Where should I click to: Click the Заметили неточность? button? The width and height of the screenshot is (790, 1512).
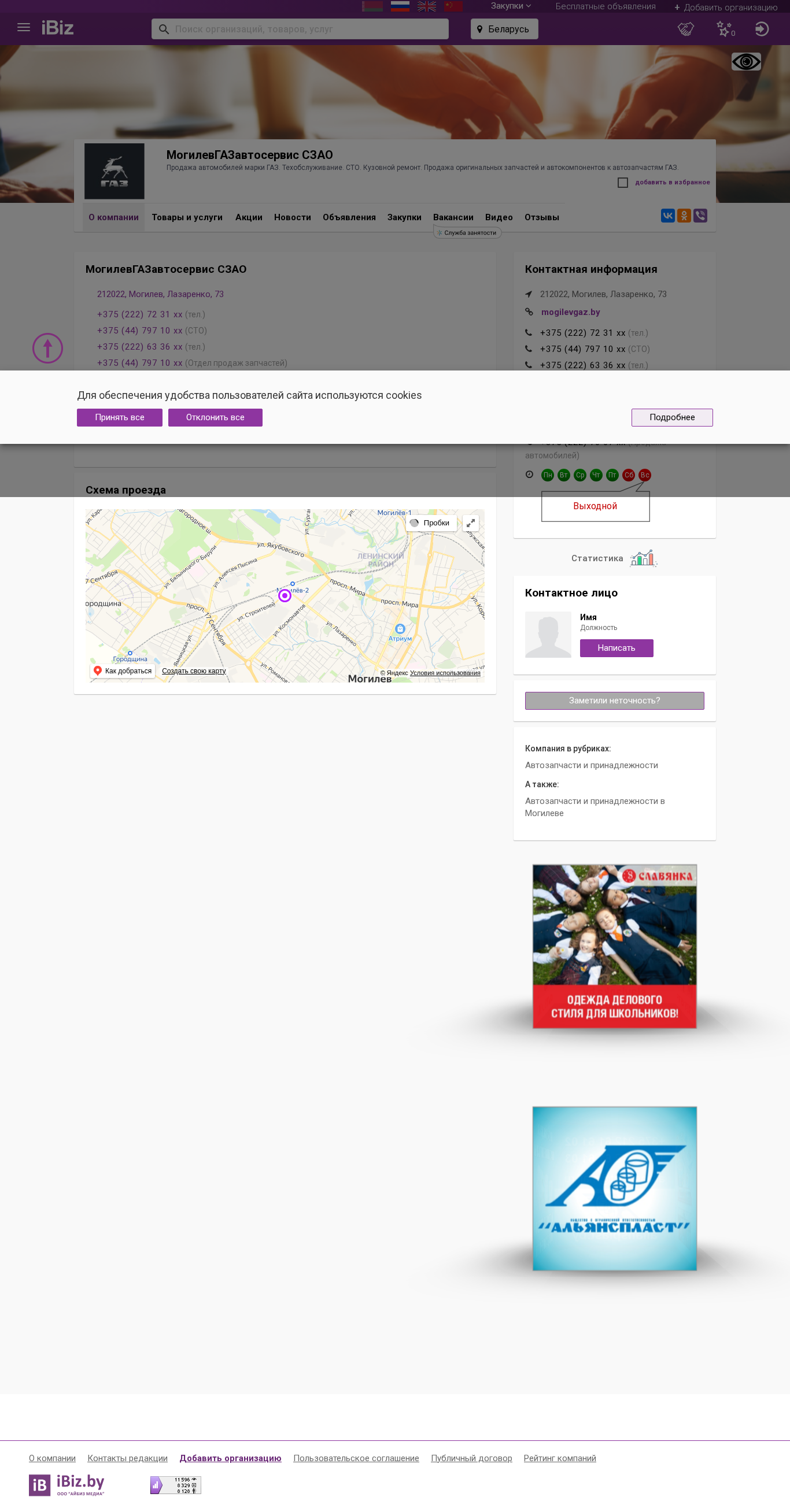pos(614,701)
